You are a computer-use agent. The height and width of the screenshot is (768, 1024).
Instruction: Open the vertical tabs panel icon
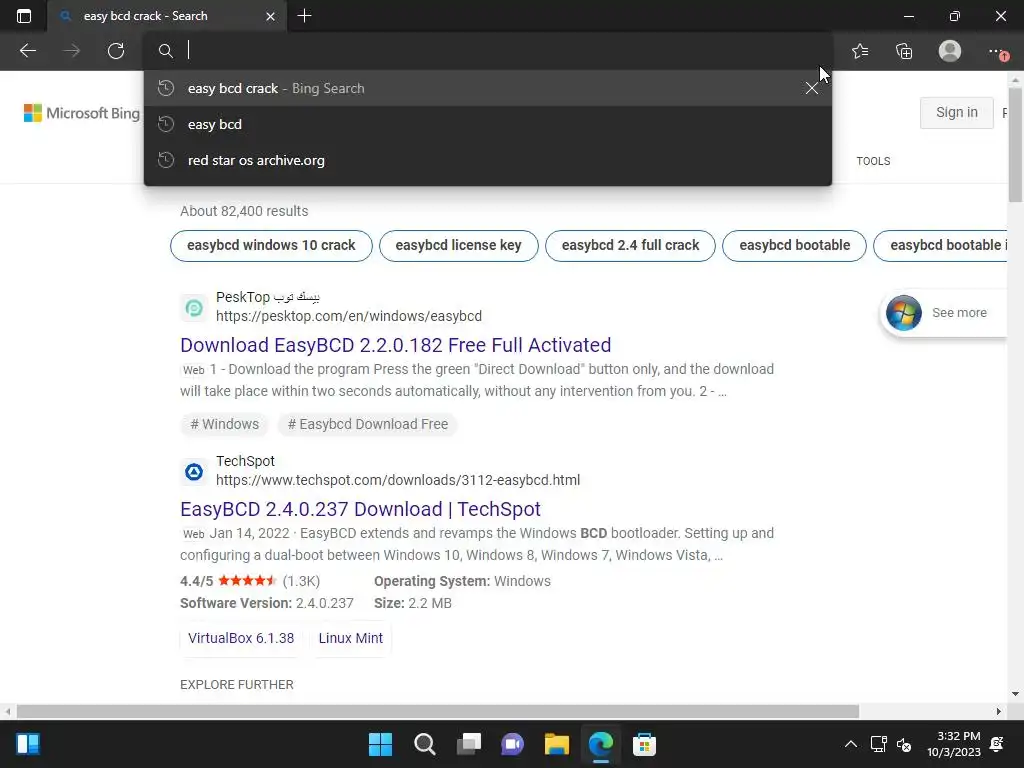point(24,16)
